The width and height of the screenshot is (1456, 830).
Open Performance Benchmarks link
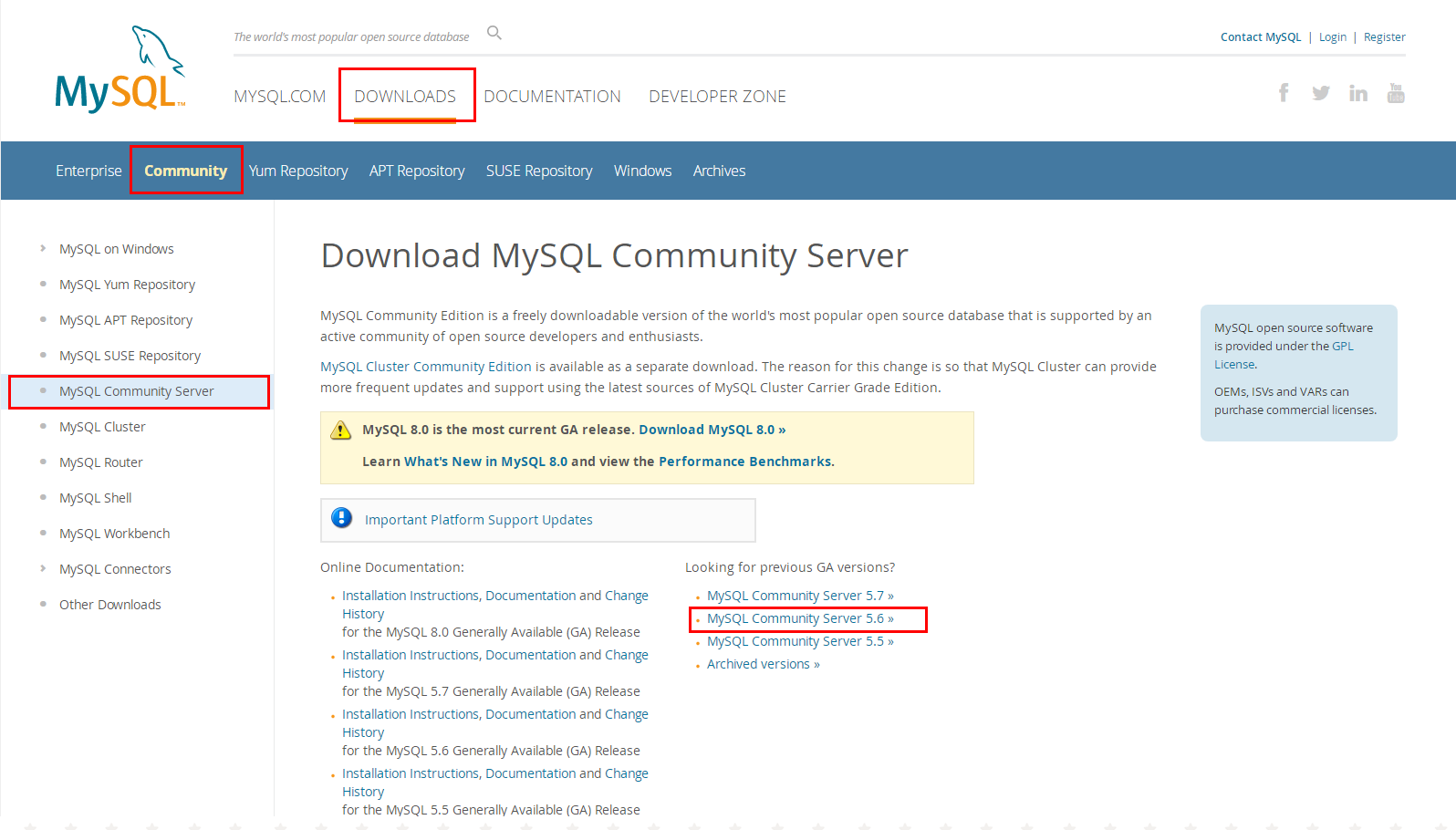[746, 462]
